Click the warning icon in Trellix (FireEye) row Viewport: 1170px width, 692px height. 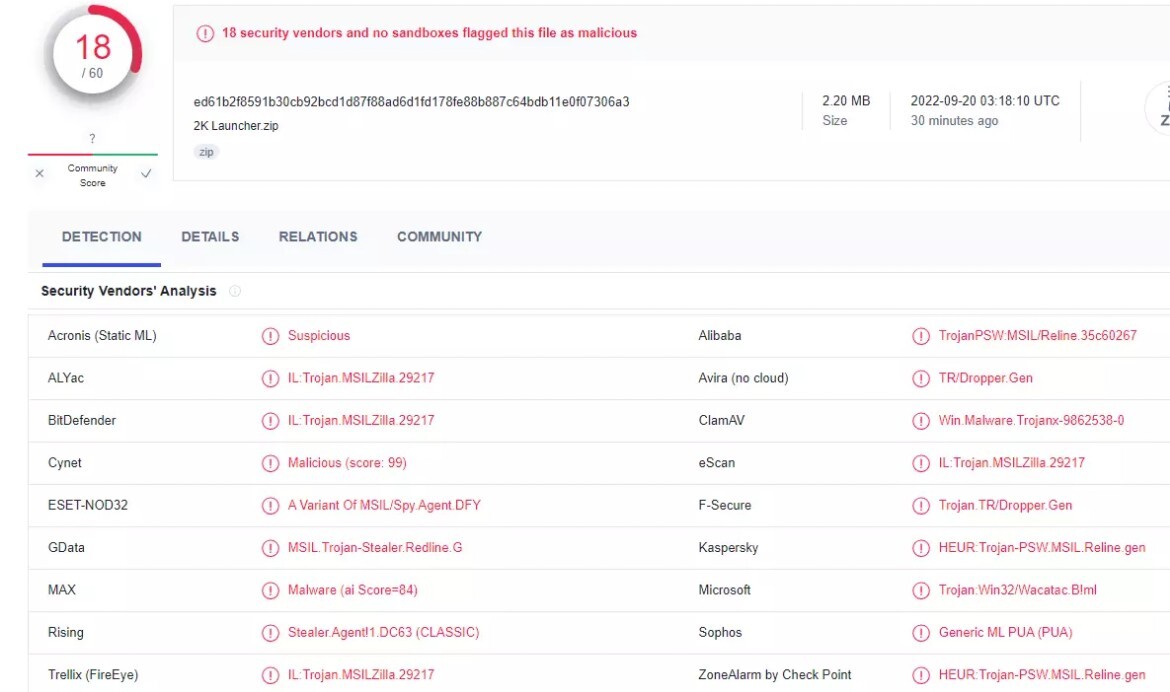pyautogui.click(x=270, y=675)
